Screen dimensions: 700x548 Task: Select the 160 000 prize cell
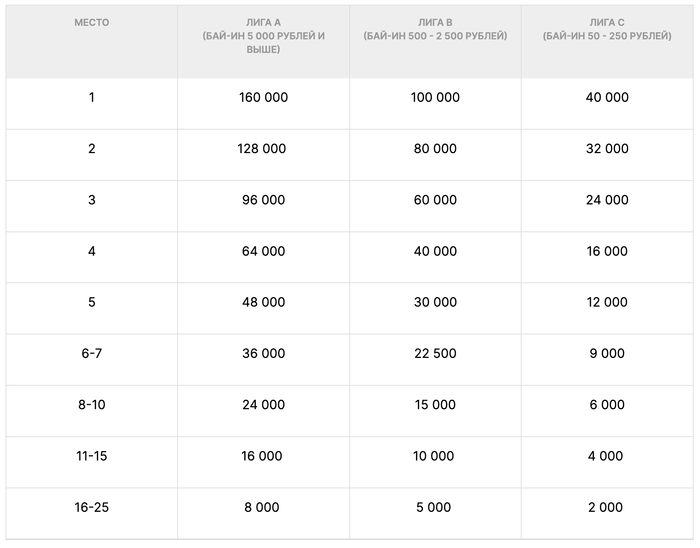[263, 98]
